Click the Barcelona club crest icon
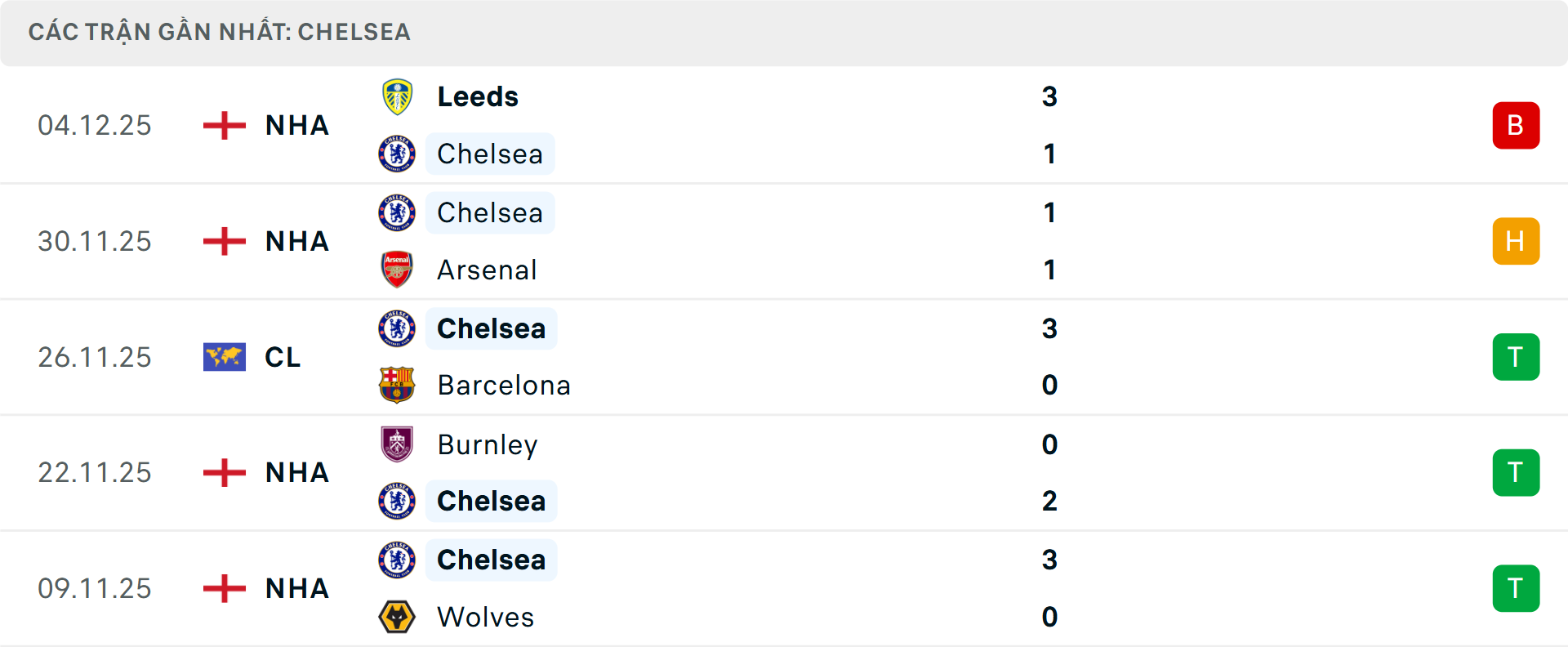The image size is (1568, 647). pos(397,385)
